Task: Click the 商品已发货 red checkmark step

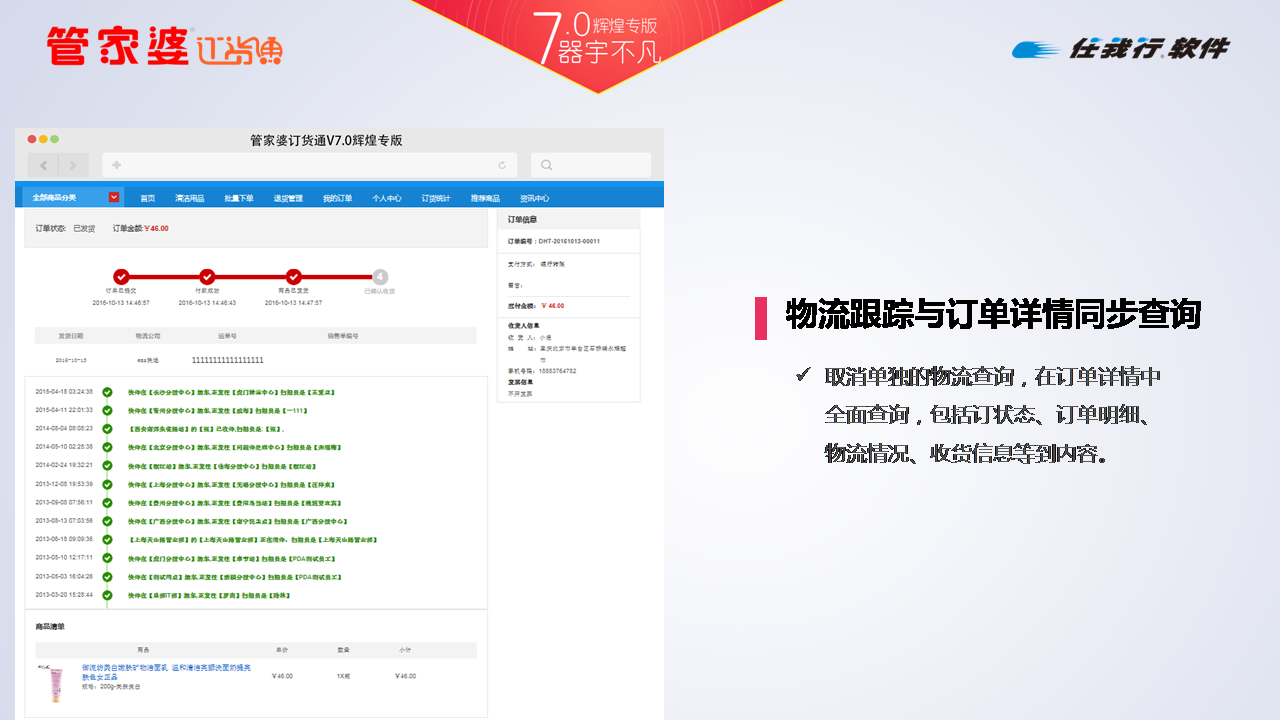Action: [293, 277]
